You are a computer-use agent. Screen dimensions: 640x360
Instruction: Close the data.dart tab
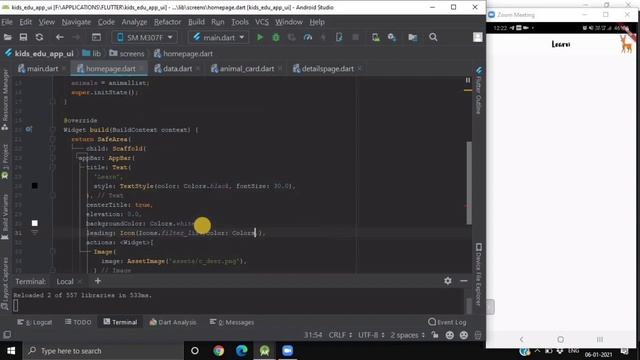[x=198, y=69]
